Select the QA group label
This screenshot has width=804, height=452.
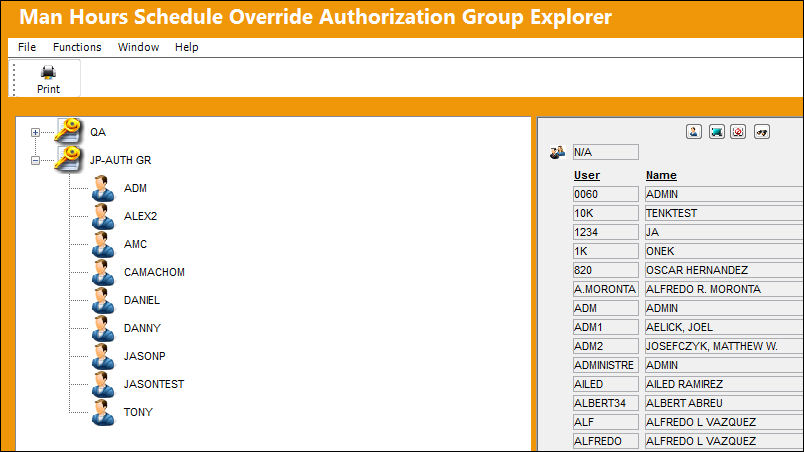pos(98,132)
